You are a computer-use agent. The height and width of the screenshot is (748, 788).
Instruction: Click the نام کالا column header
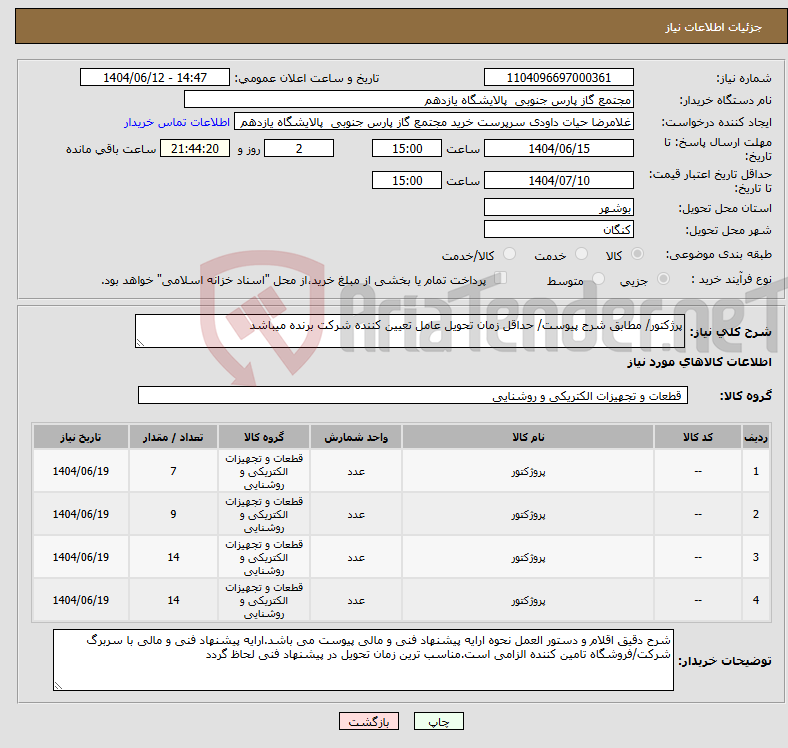point(528,437)
